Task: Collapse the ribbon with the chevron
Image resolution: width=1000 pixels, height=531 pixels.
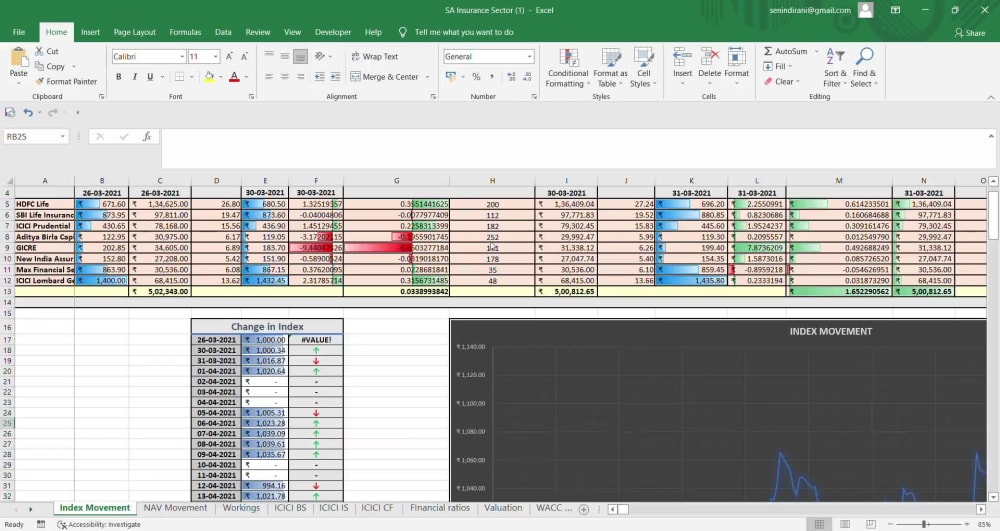Action: [990, 98]
